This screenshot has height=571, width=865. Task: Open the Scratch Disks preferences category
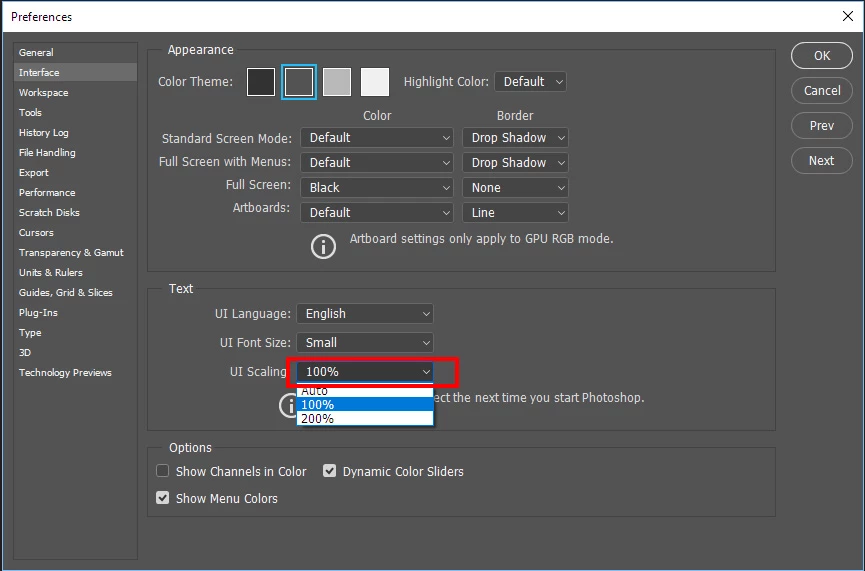coord(75,212)
